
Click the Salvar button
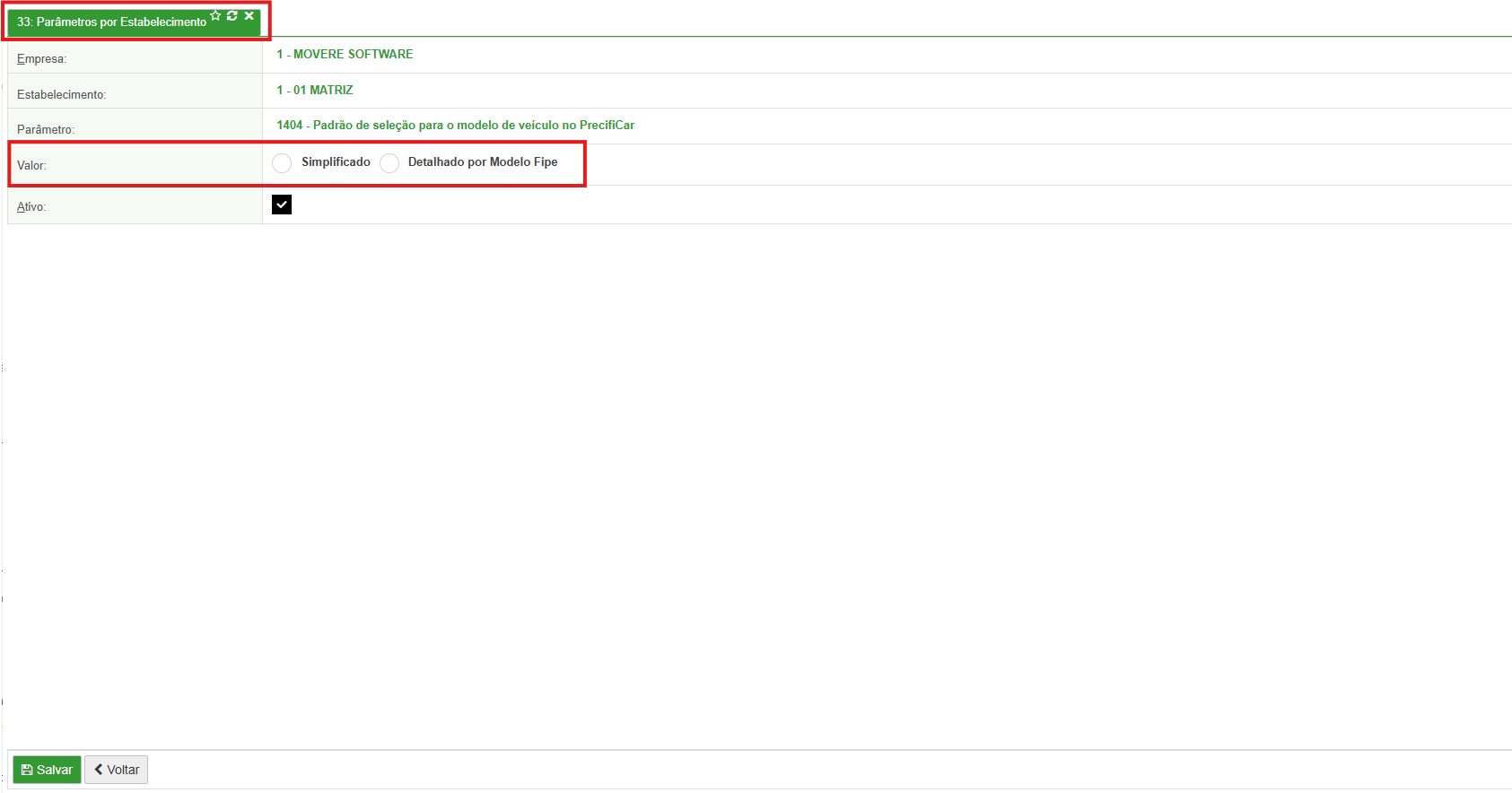pyautogui.click(x=47, y=770)
